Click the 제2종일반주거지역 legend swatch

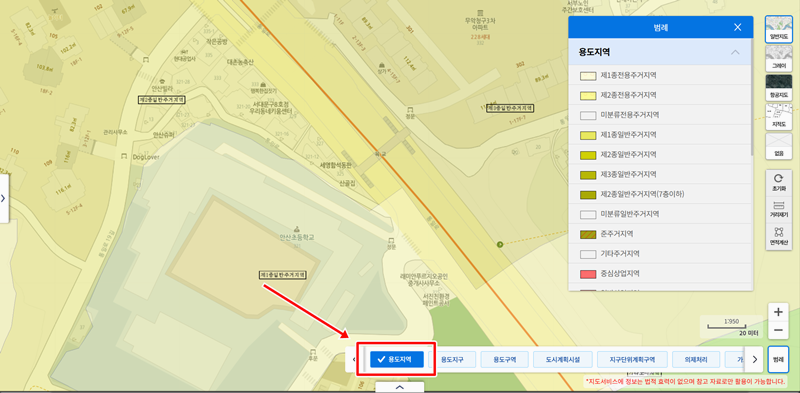[x=588, y=155]
